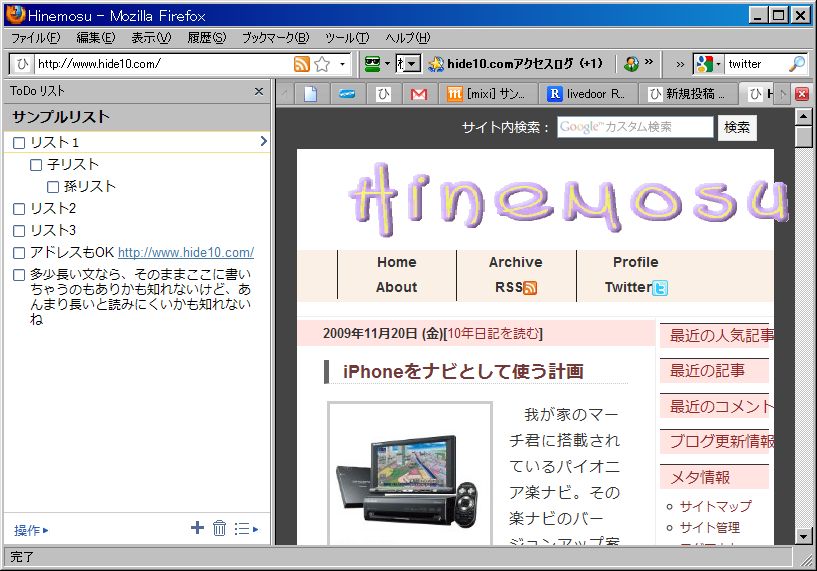This screenshot has height=571, width=817.
Task: Open the ヘルプ menu
Action: [x=408, y=38]
